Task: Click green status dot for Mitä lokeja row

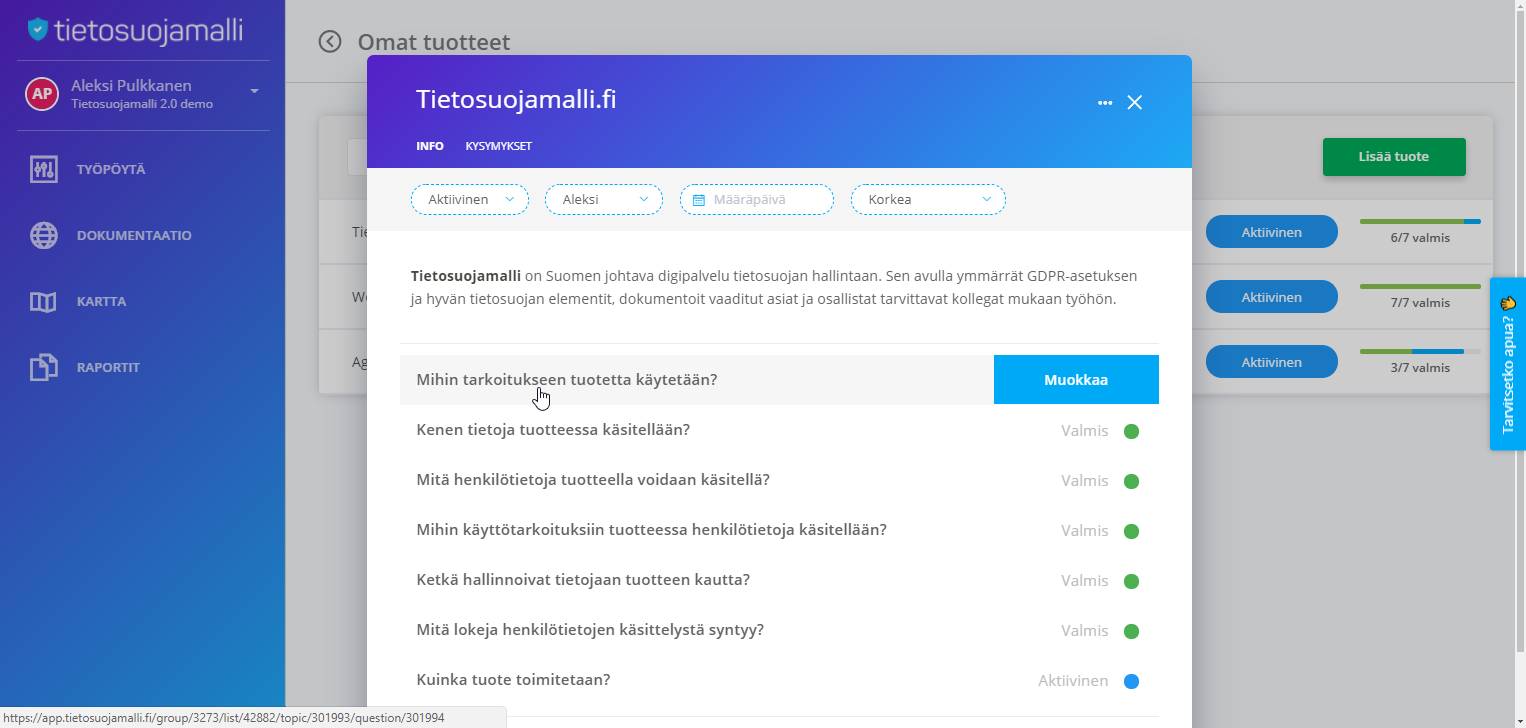Action: point(1132,632)
